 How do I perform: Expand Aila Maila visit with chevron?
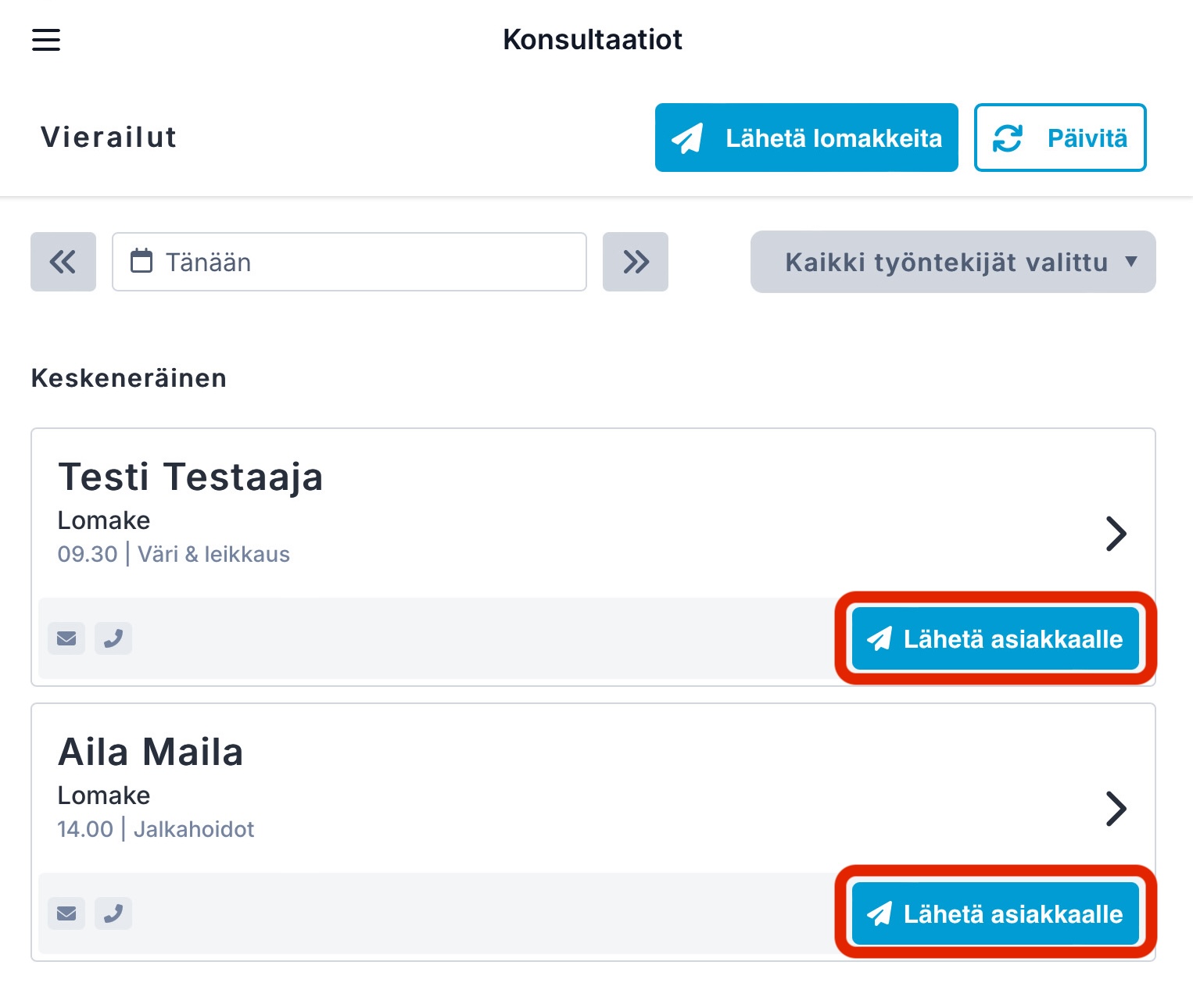(1116, 809)
